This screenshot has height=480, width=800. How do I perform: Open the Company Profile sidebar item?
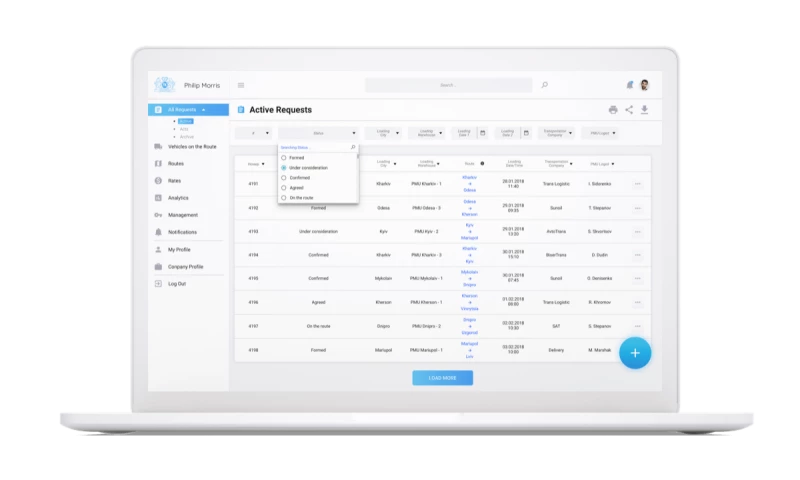point(185,267)
